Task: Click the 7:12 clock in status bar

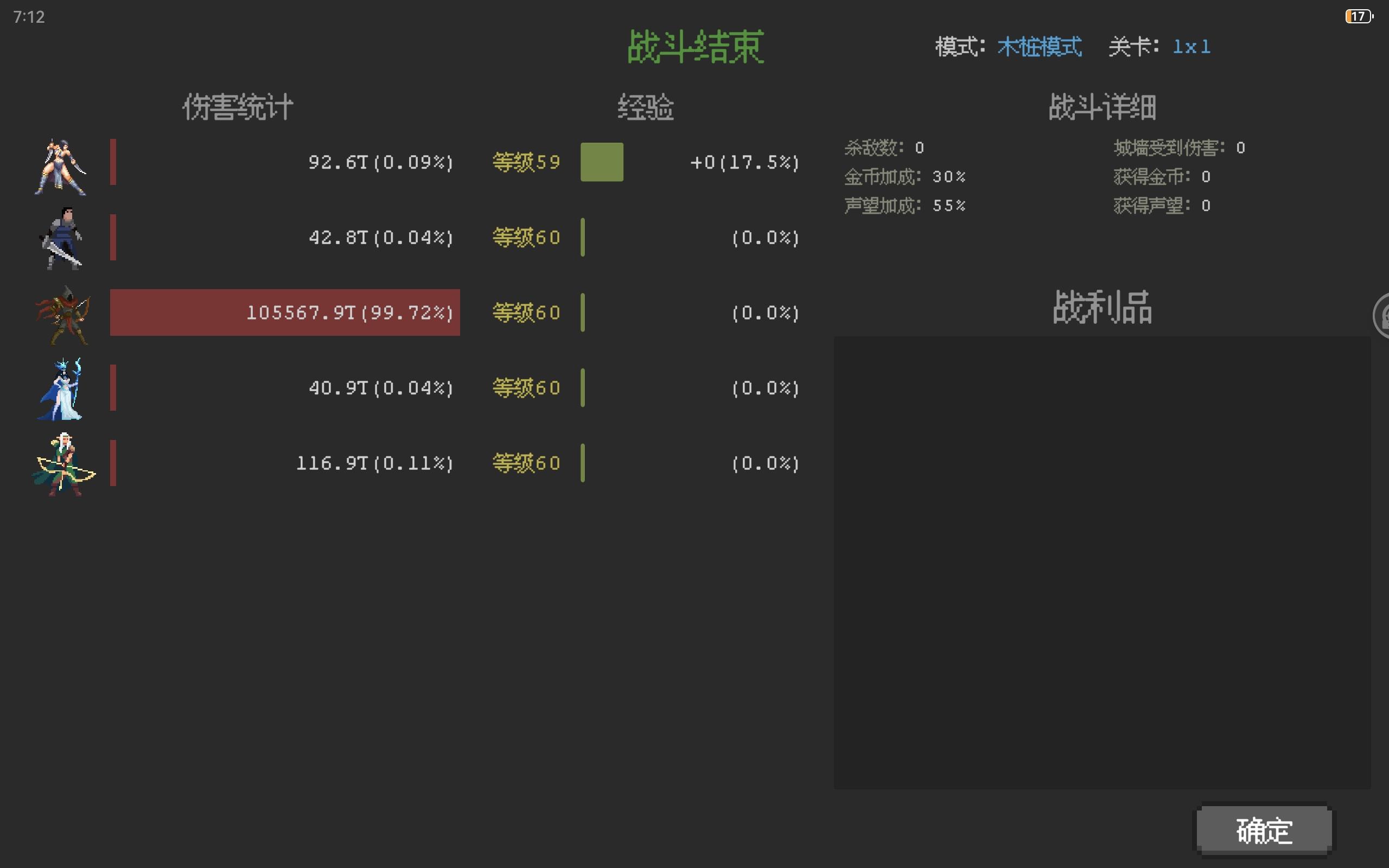Action: (29, 17)
